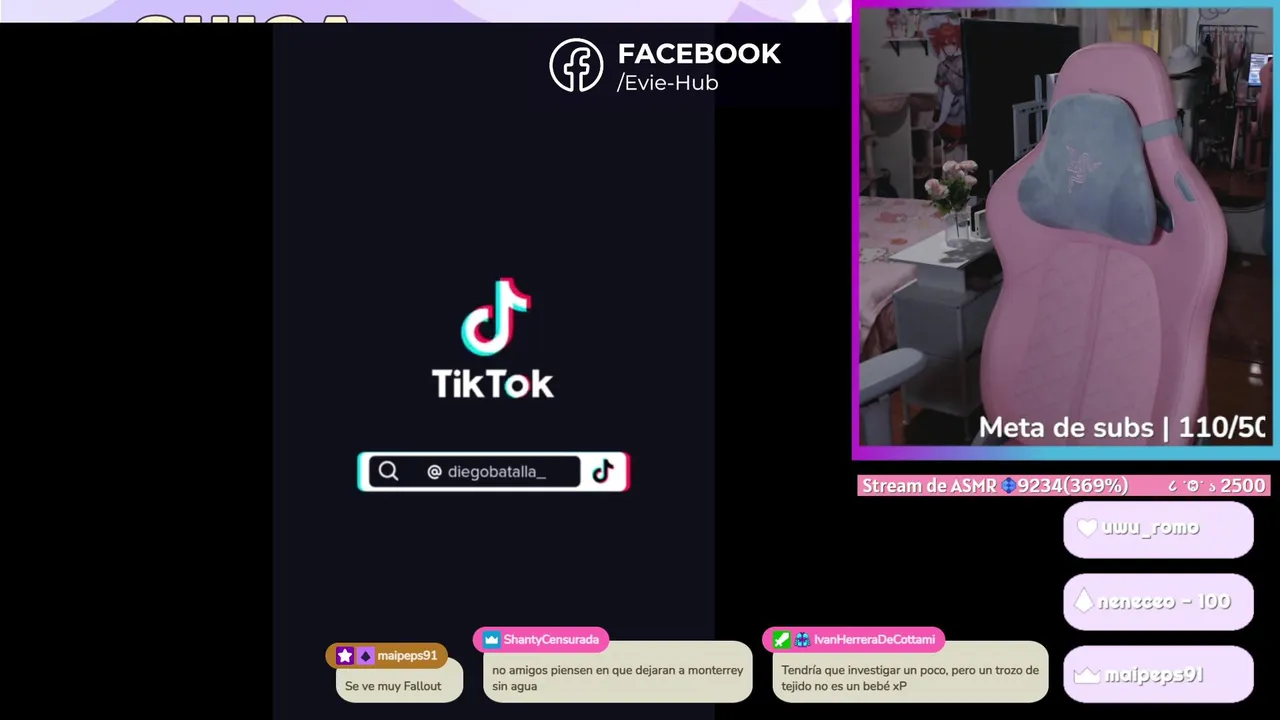Click the large TikTok note logo
The width and height of the screenshot is (1280, 720).
click(x=496, y=317)
